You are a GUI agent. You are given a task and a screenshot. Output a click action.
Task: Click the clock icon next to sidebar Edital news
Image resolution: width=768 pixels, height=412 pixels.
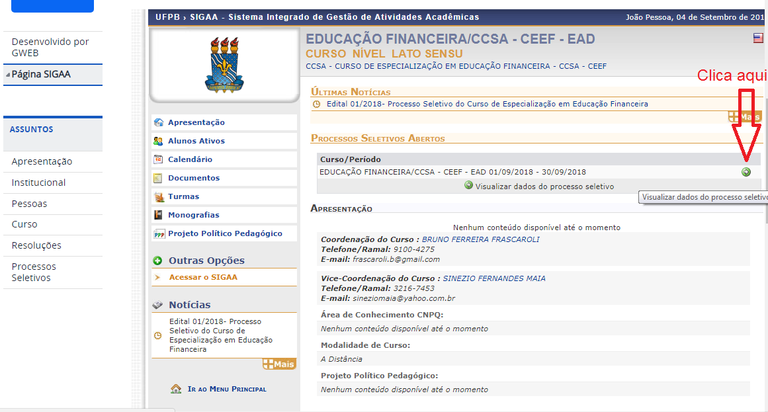pyautogui.click(x=158, y=336)
